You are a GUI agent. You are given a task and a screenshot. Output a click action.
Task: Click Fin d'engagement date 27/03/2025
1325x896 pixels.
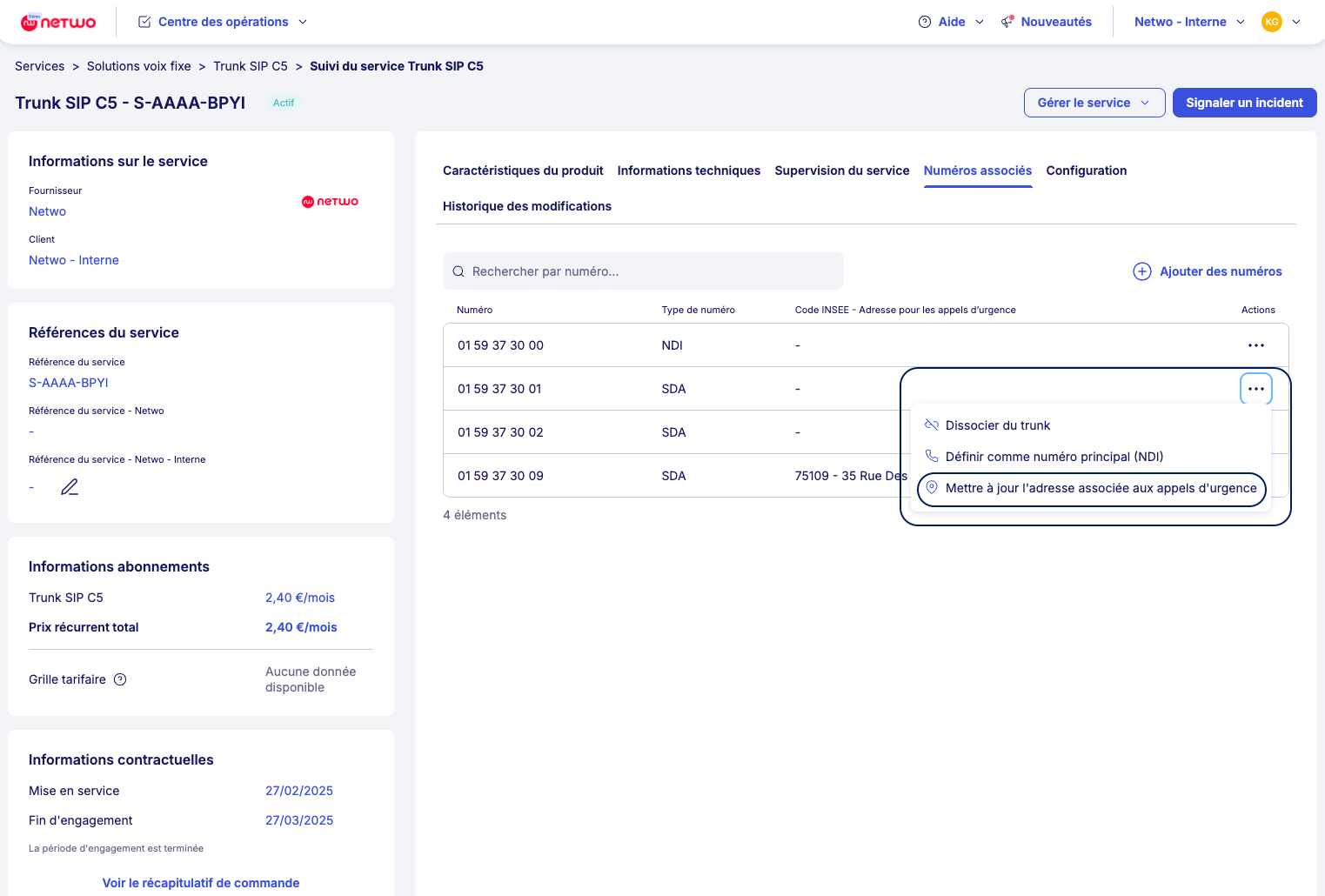pyautogui.click(x=299, y=820)
